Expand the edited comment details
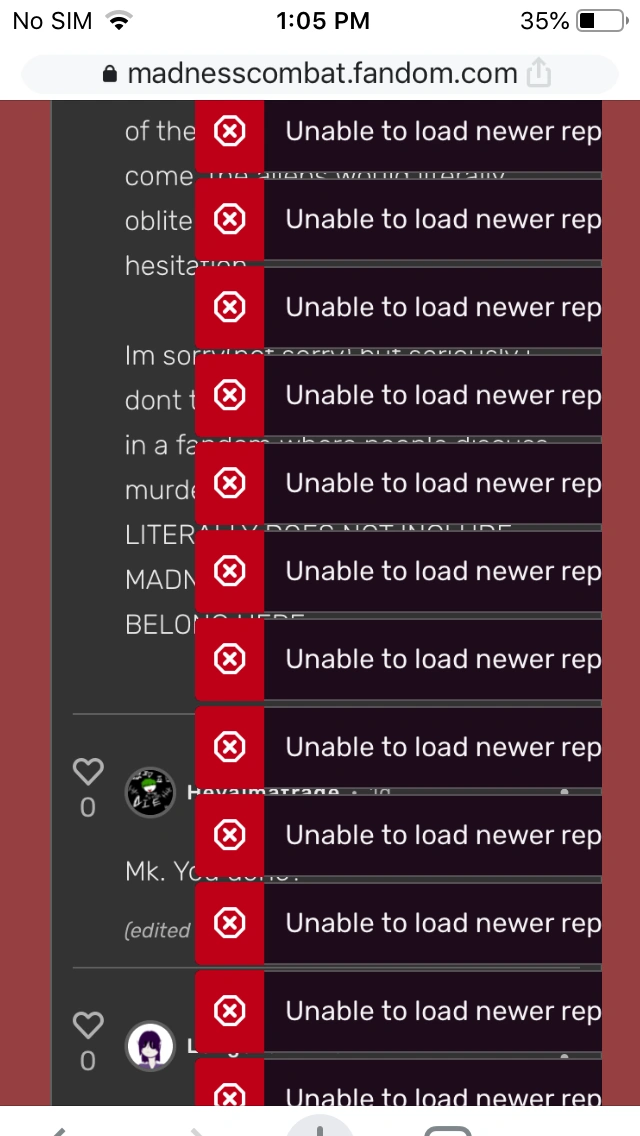 click(x=157, y=930)
